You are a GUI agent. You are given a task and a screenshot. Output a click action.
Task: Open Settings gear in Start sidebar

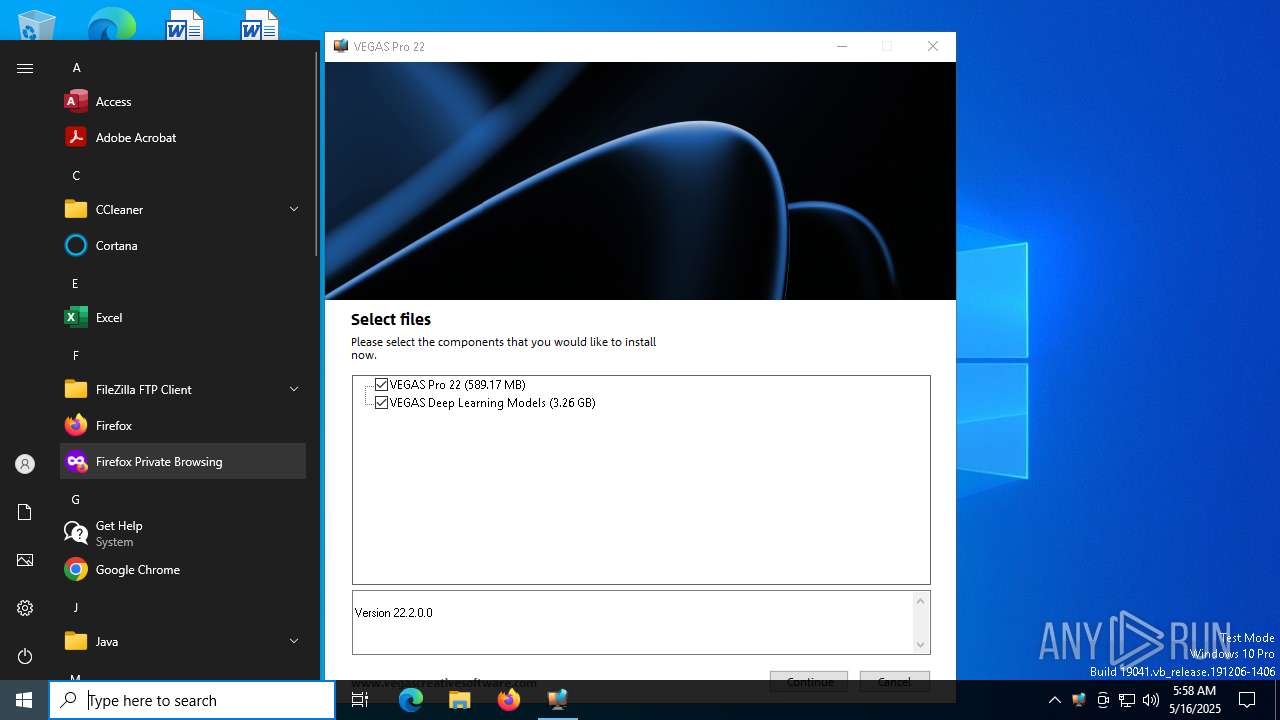coord(25,608)
